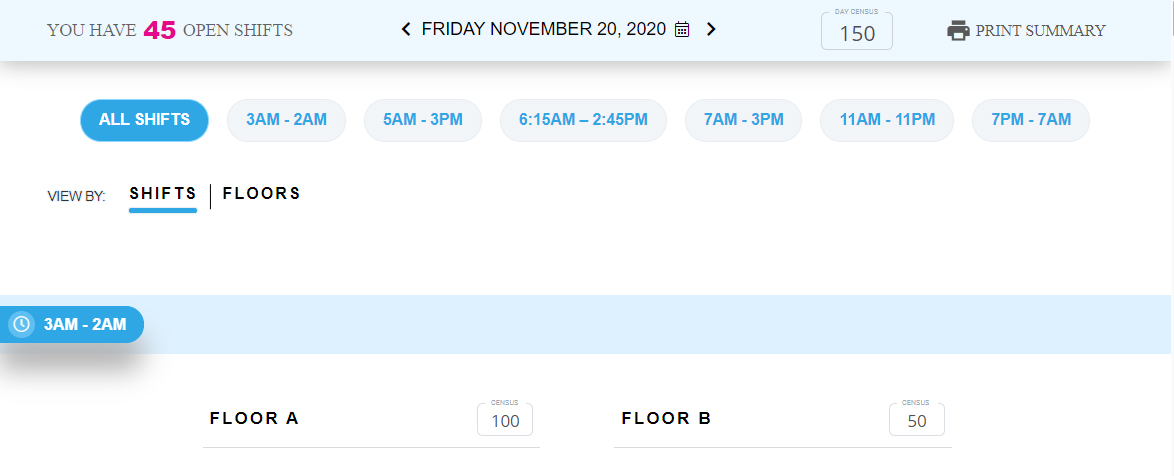Switch view to SHIFTS tab
1174x476 pixels.
tap(163, 194)
